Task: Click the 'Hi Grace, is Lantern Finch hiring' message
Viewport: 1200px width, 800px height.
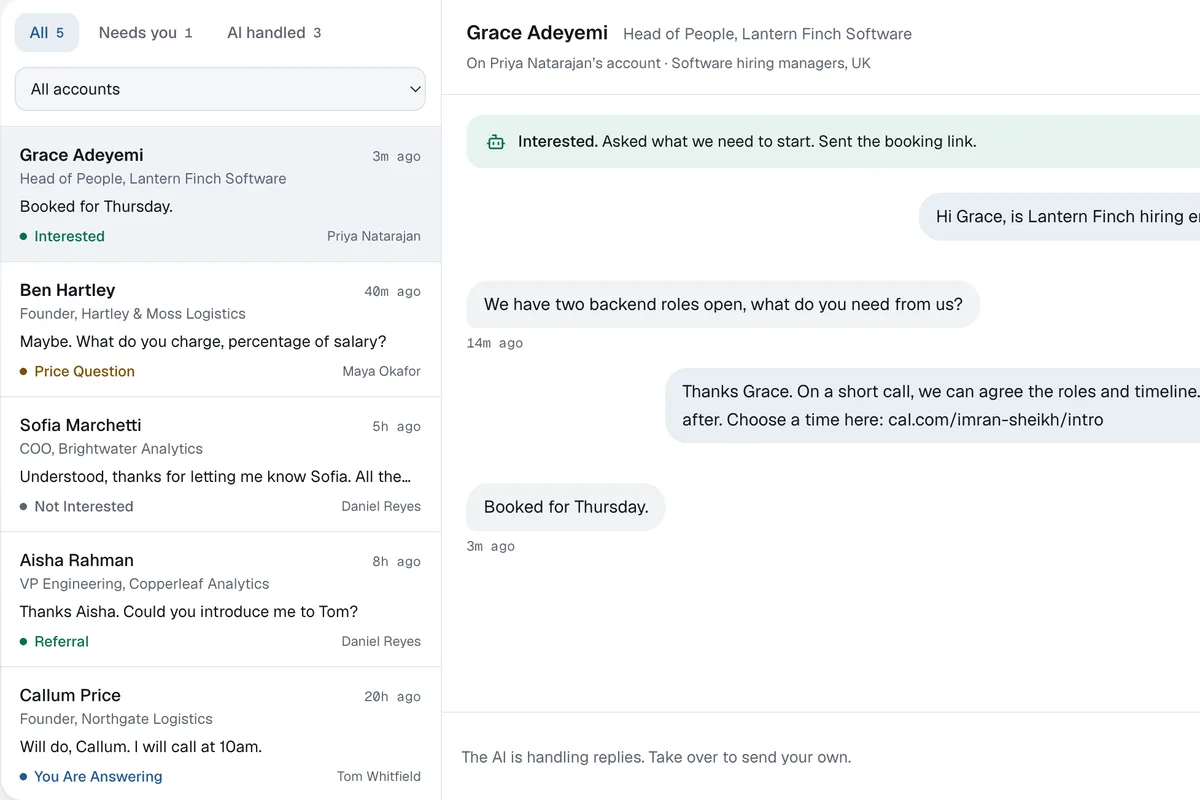Action: pos(1059,216)
